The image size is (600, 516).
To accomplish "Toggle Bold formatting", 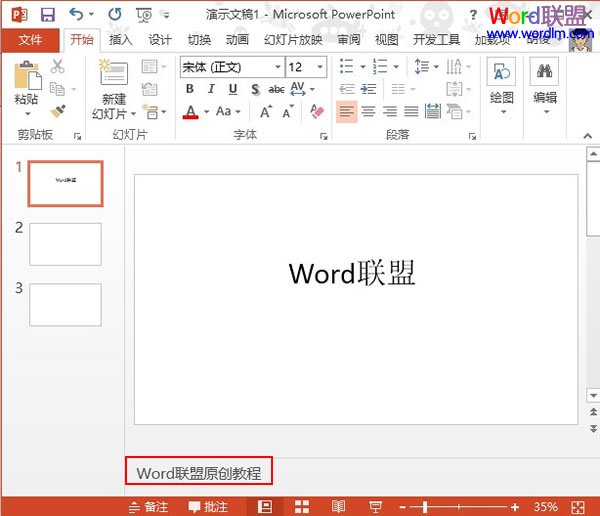I will click(x=189, y=89).
